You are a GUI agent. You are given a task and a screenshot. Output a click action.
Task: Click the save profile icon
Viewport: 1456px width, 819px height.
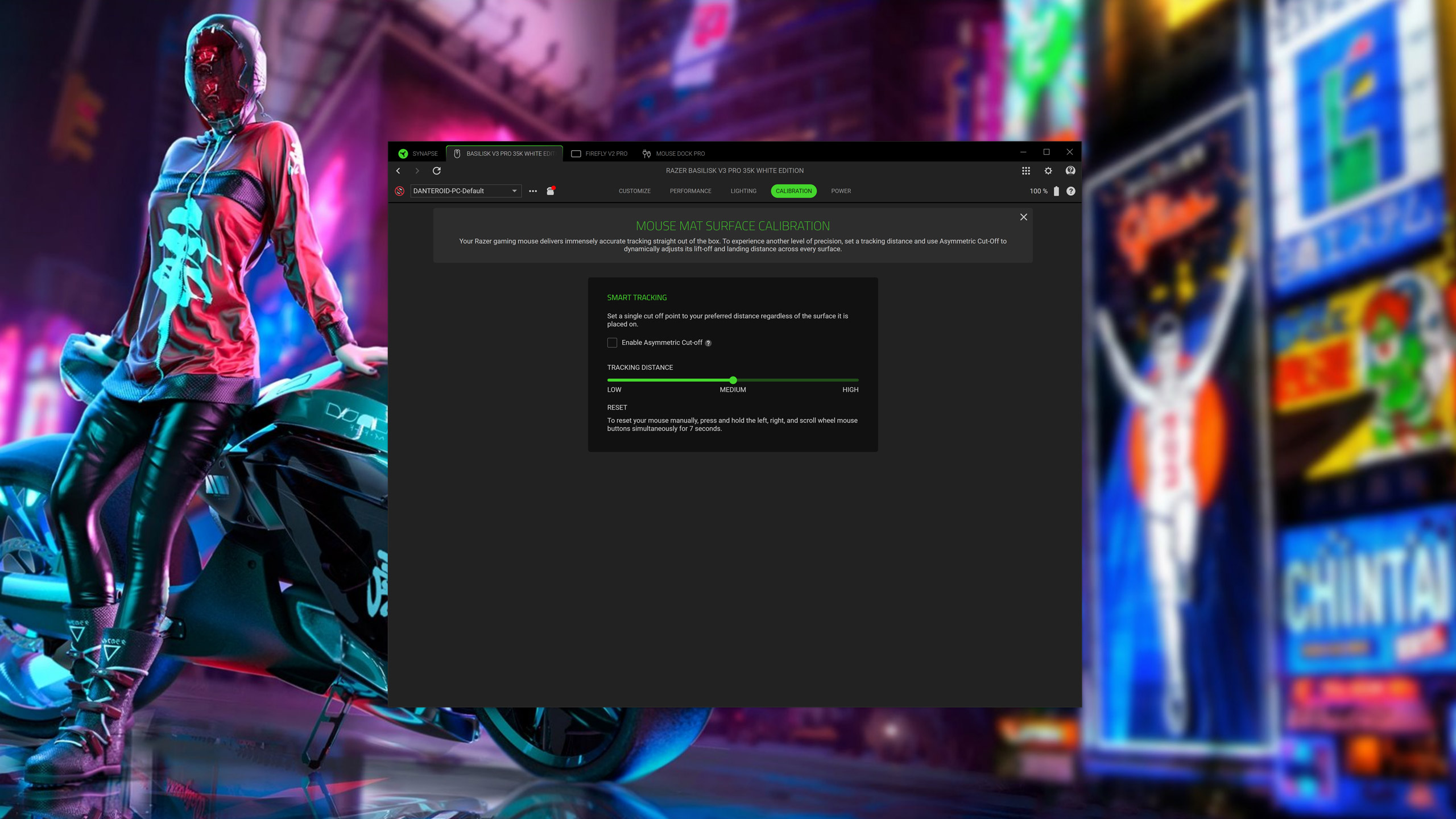click(551, 191)
